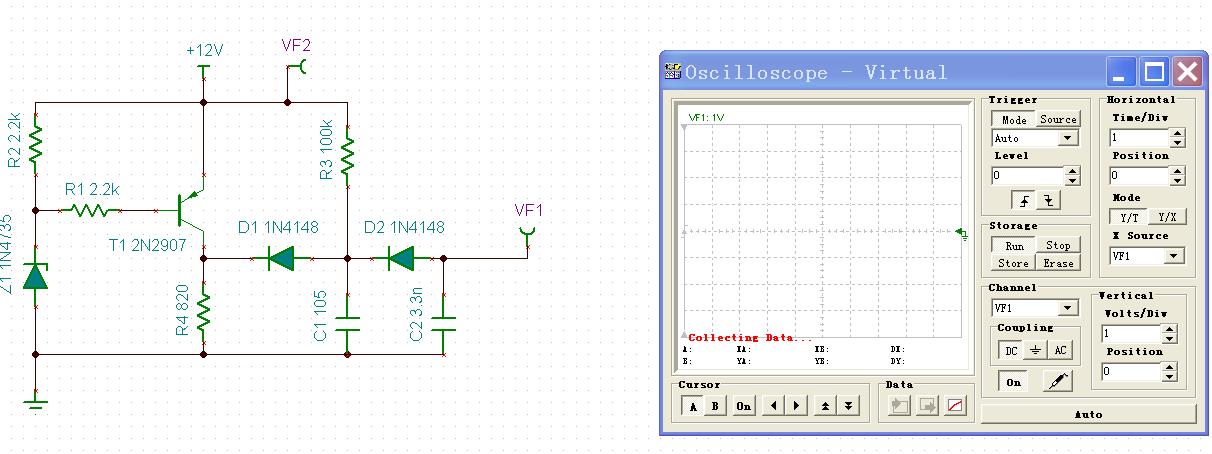Switch horizontal mode to Y/T
This screenshot has width=1212, height=454.
click(x=1129, y=217)
